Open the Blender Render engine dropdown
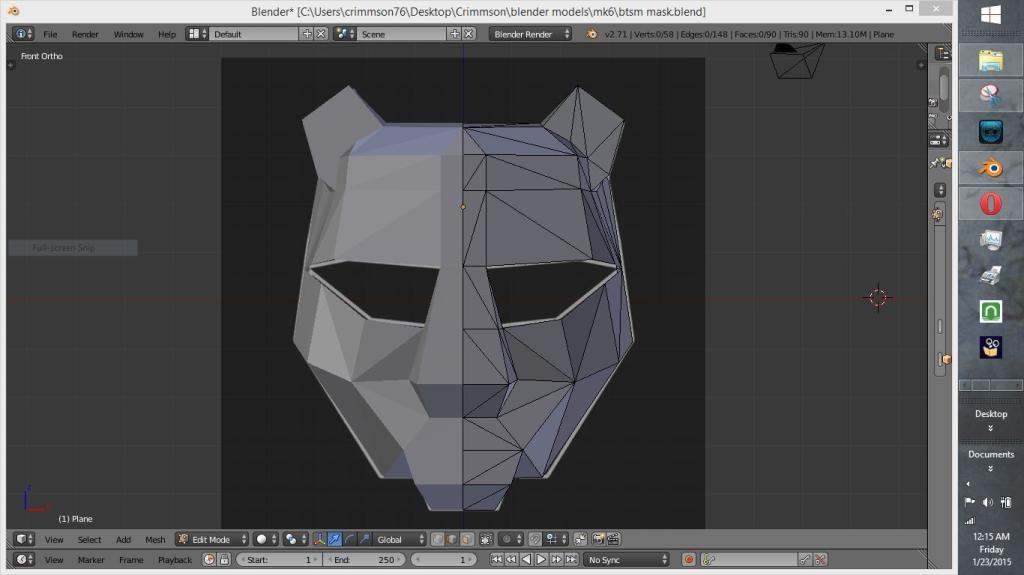The width and height of the screenshot is (1024, 575). (530, 34)
